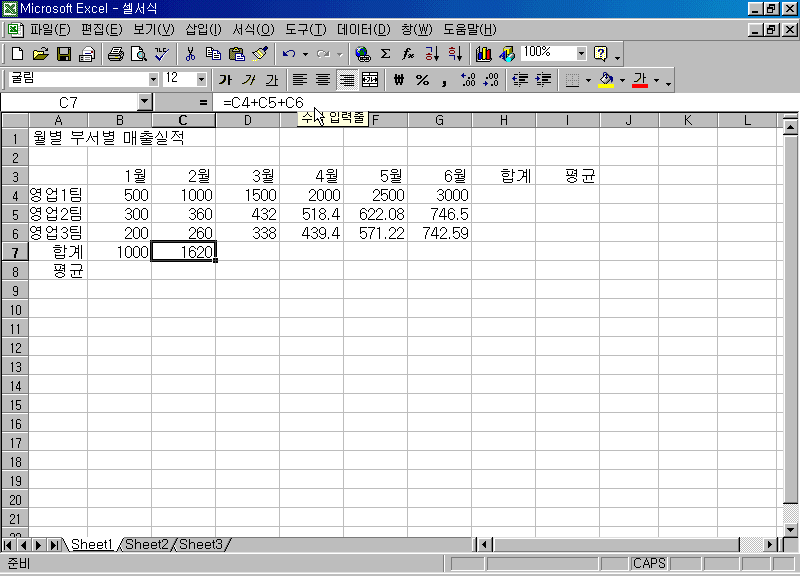The width and height of the screenshot is (800, 576).
Task: Apply comma style icon
Action: tap(445, 80)
